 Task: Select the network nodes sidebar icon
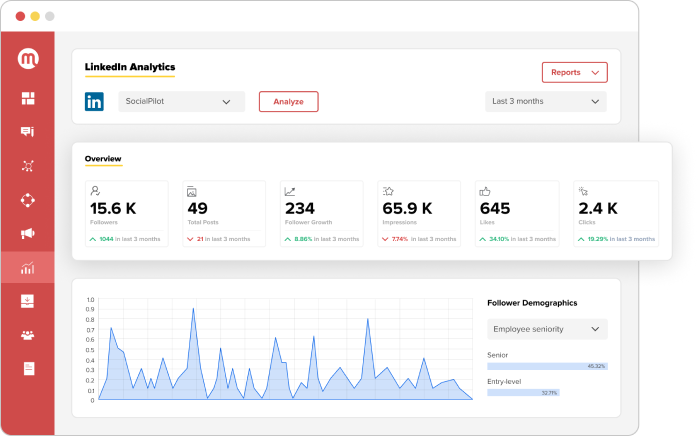(28, 166)
